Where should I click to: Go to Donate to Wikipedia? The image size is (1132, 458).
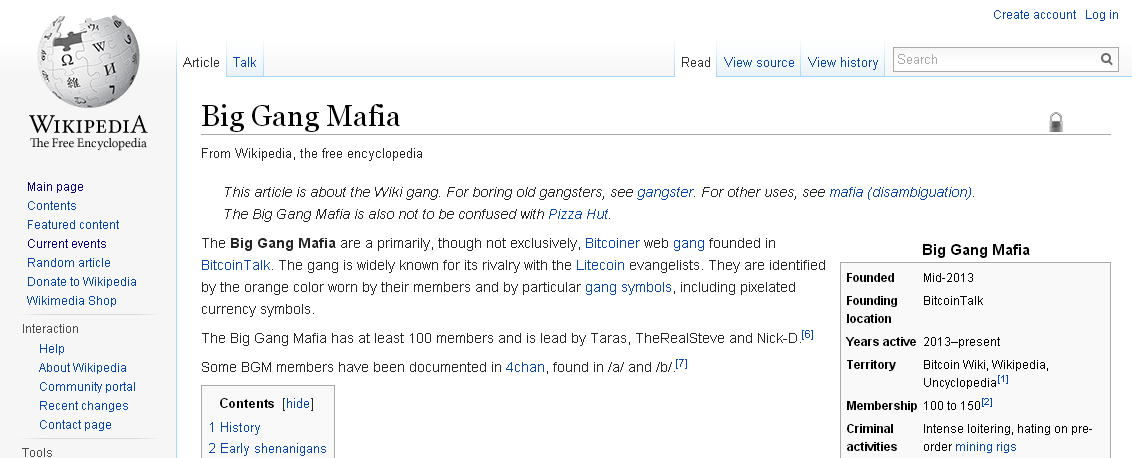[x=82, y=281]
